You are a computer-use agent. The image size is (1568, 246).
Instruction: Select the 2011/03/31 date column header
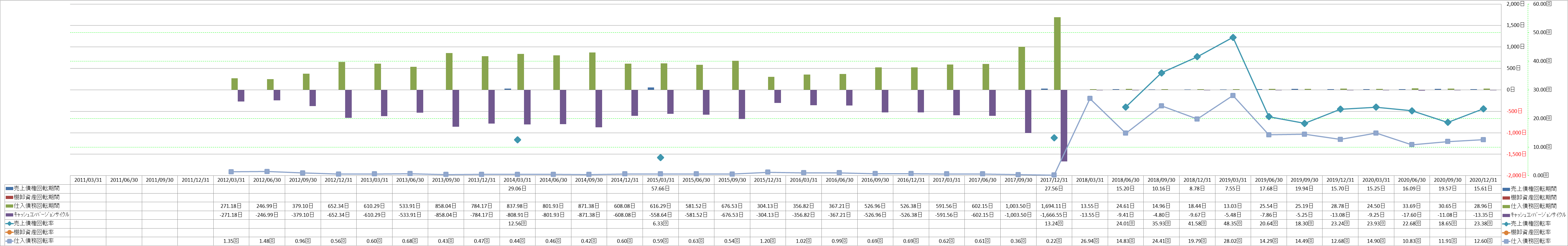coord(88,180)
